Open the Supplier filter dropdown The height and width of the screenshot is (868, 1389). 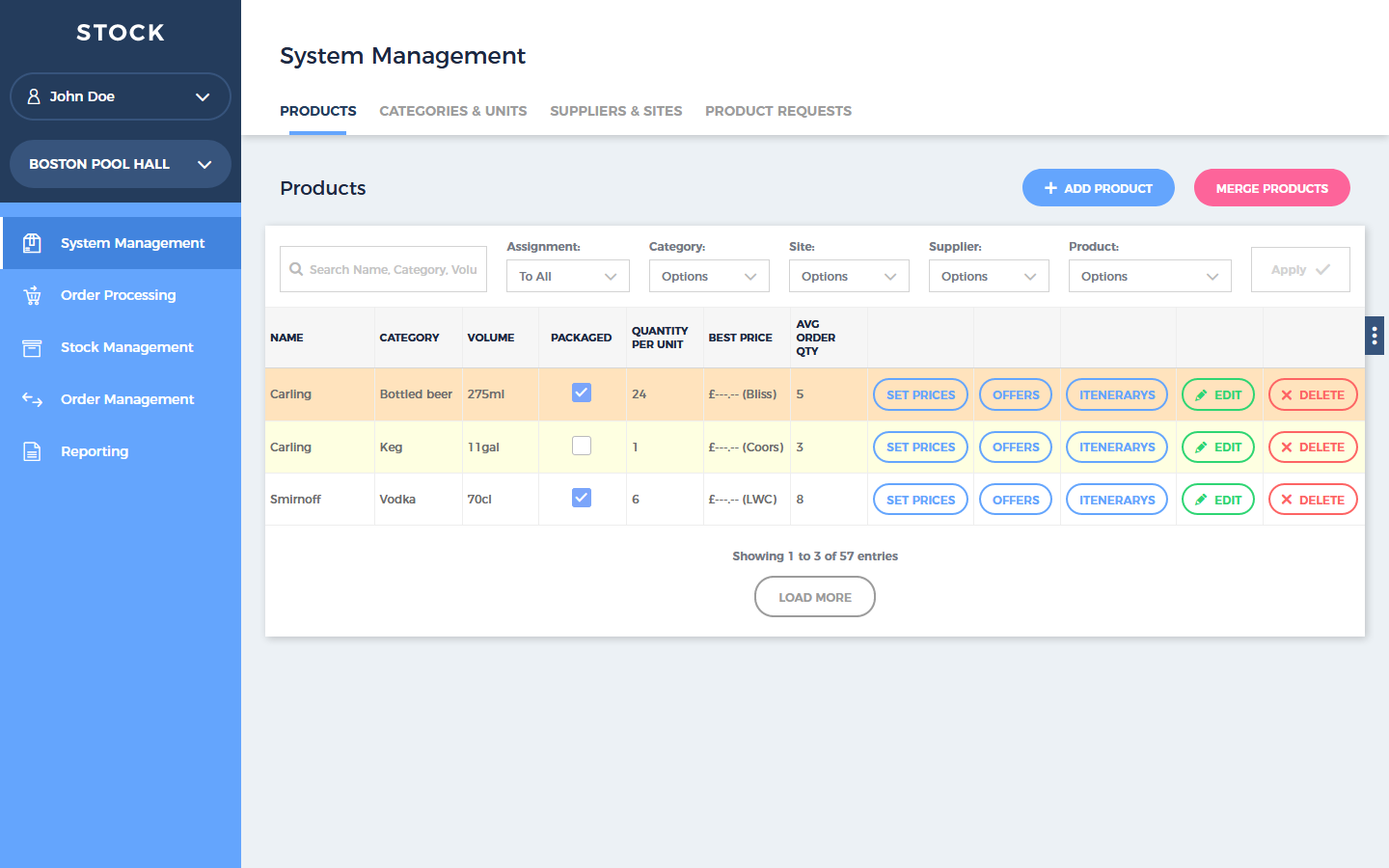(x=988, y=276)
